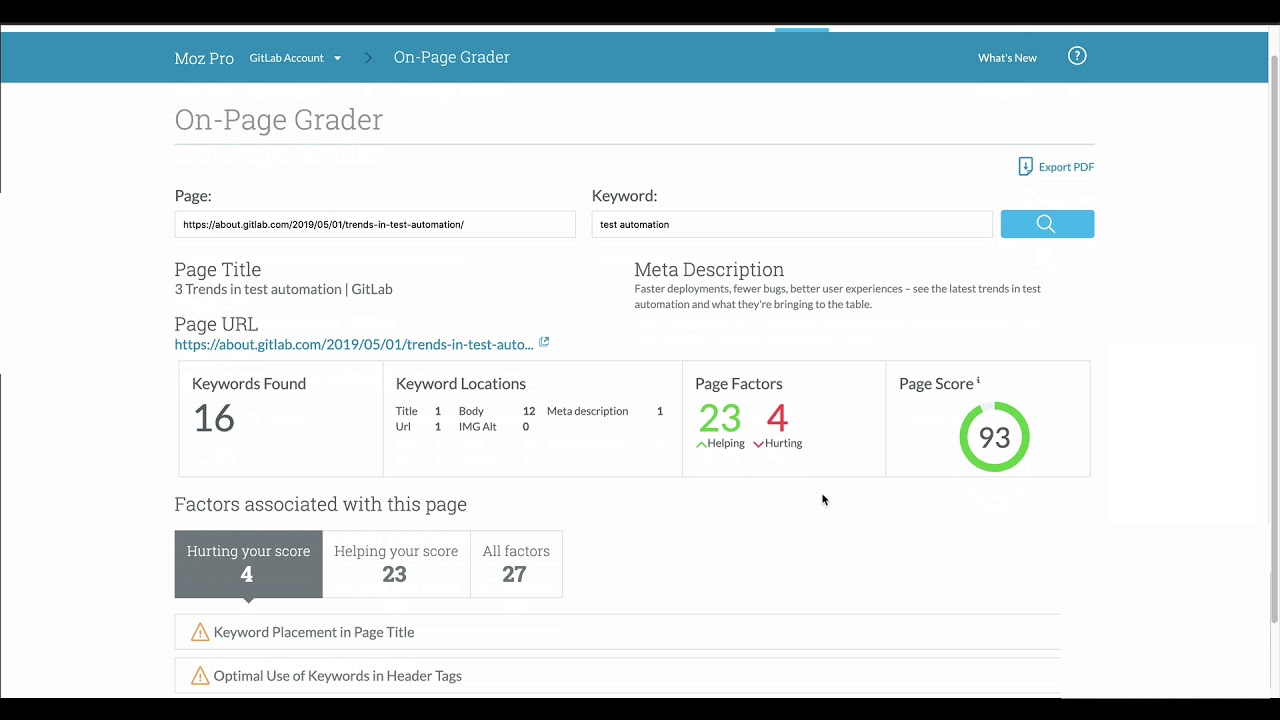Click the magnifier search button
The height and width of the screenshot is (720, 1280).
click(1047, 224)
